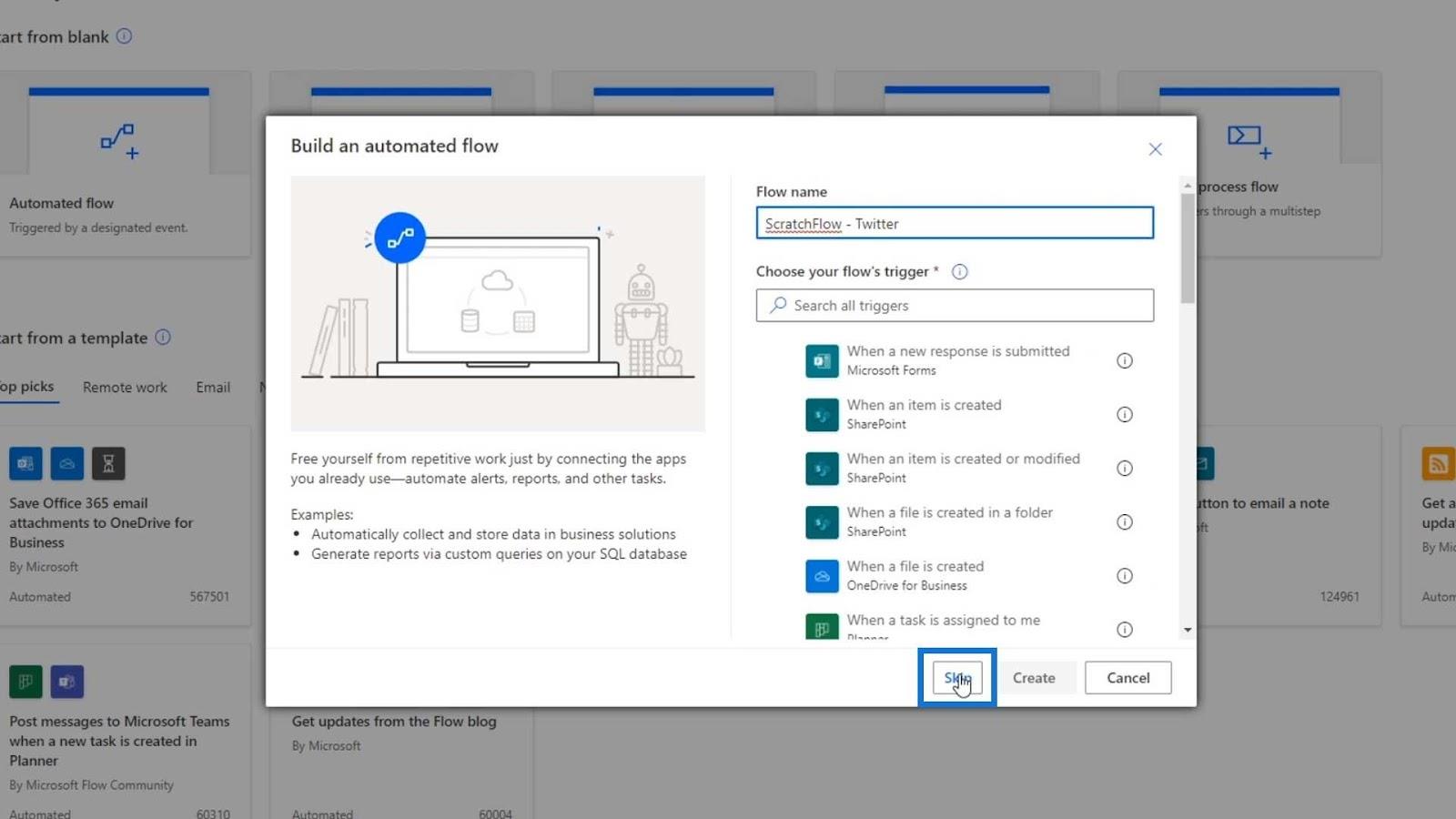Open info for 'file is created in a folder'
The height and width of the screenshot is (819, 1456).
pos(1125,521)
